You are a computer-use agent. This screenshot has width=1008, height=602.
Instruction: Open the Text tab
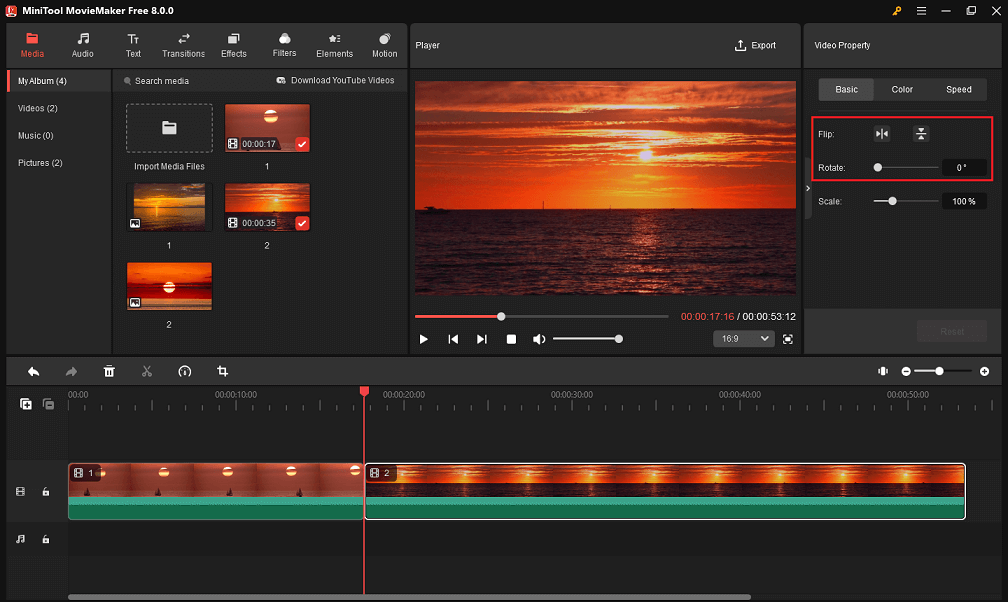click(133, 46)
